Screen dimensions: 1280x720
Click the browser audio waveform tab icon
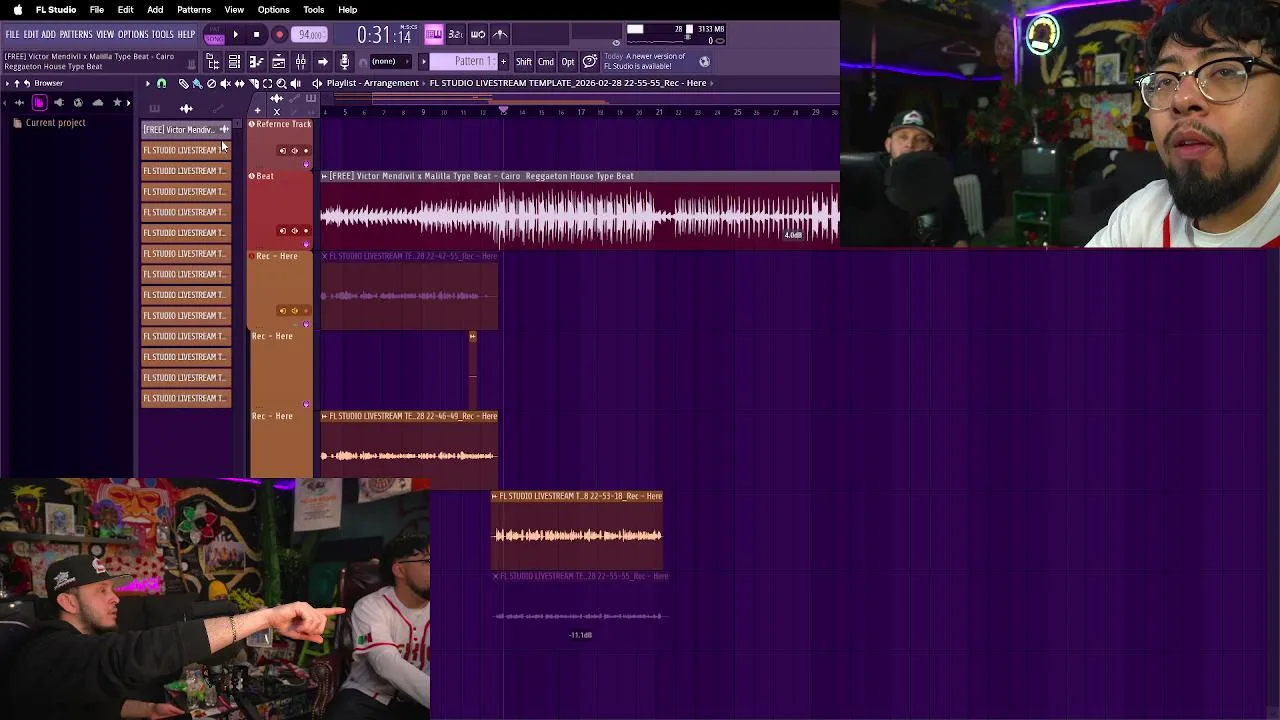pyautogui.click(x=19, y=103)
